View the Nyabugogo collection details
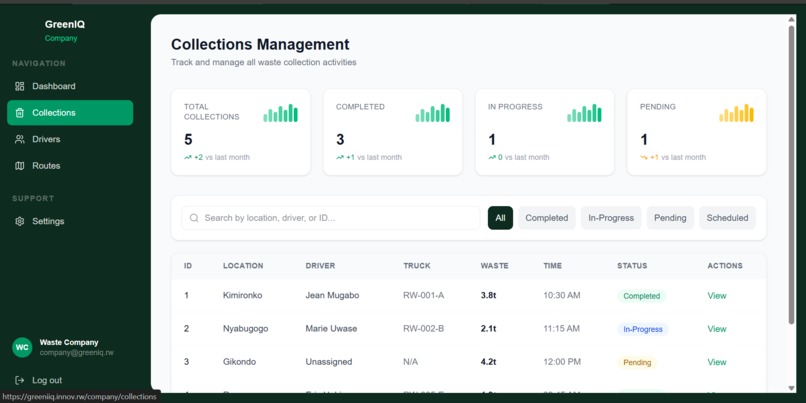The width and height of the screenshot is (806, 403). pos(717,329)
